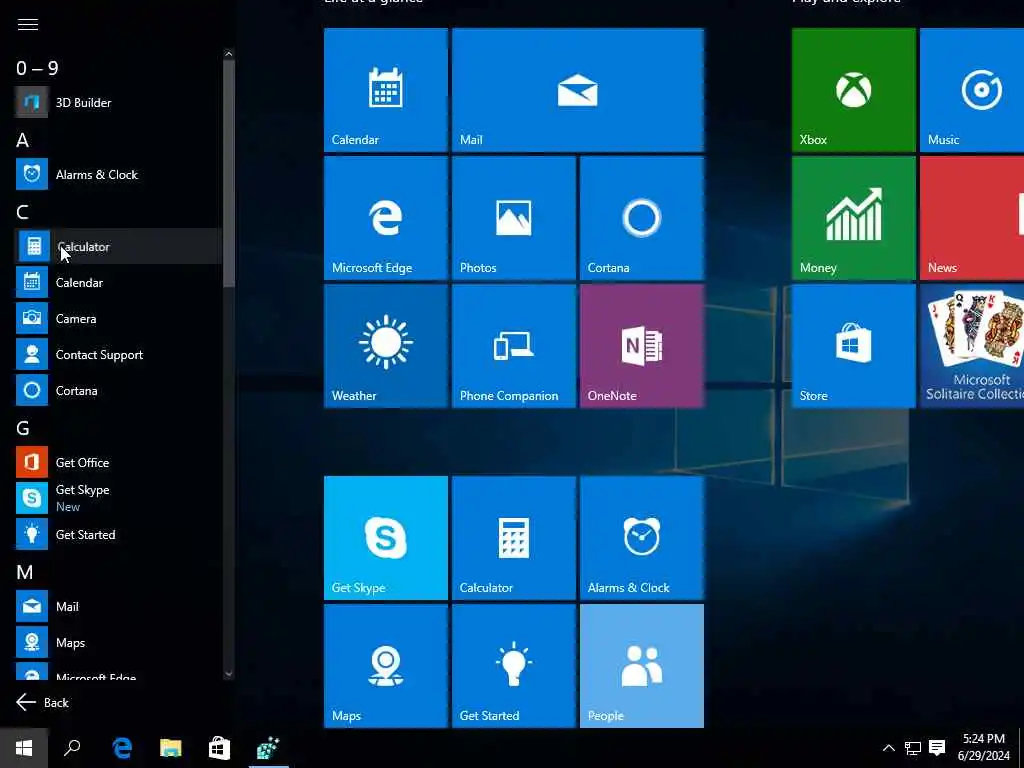Click the Windows Start button
The width and height of the screenshot is (1024, 768).
(x=24, y=748)
